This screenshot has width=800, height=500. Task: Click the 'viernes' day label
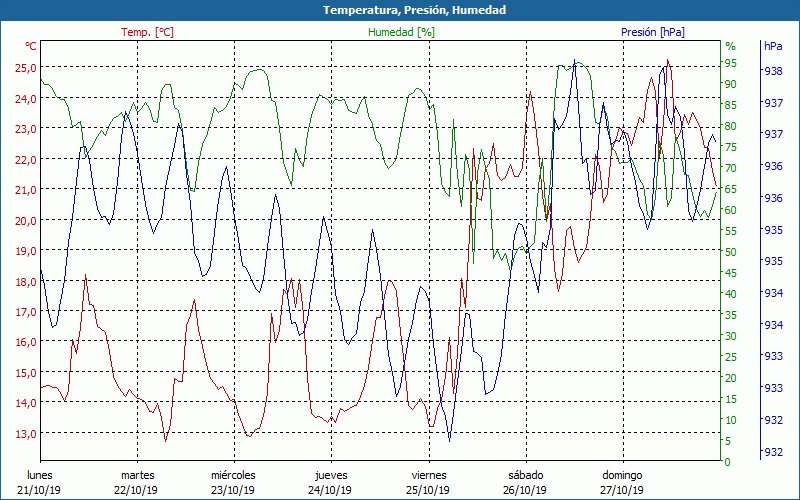pos(429,475)
